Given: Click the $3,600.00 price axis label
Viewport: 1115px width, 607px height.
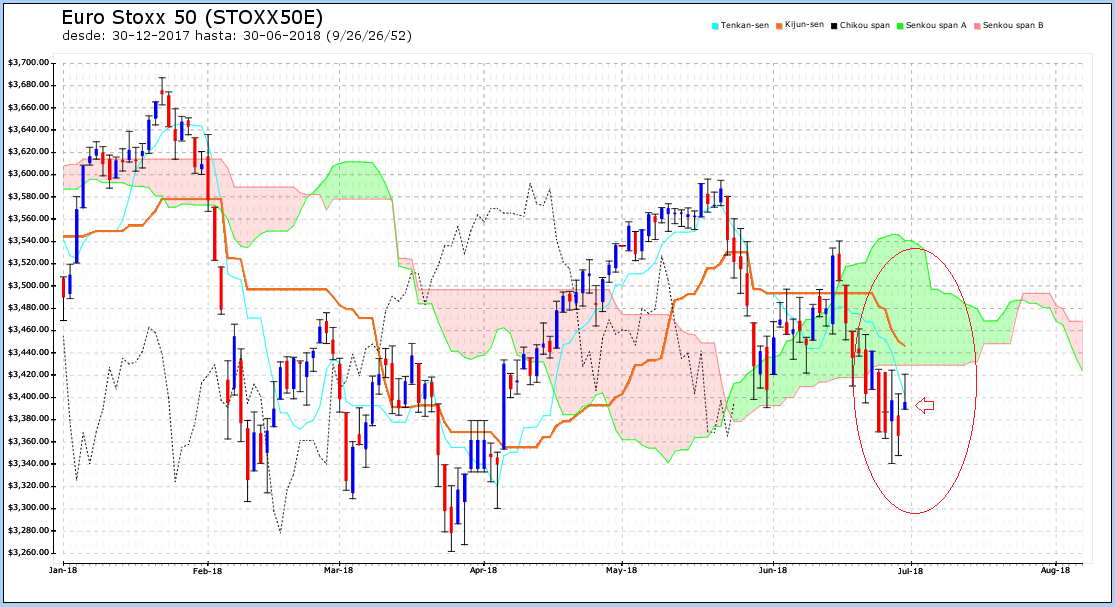Looking at the screenshot, I should [x=28, y=174].
